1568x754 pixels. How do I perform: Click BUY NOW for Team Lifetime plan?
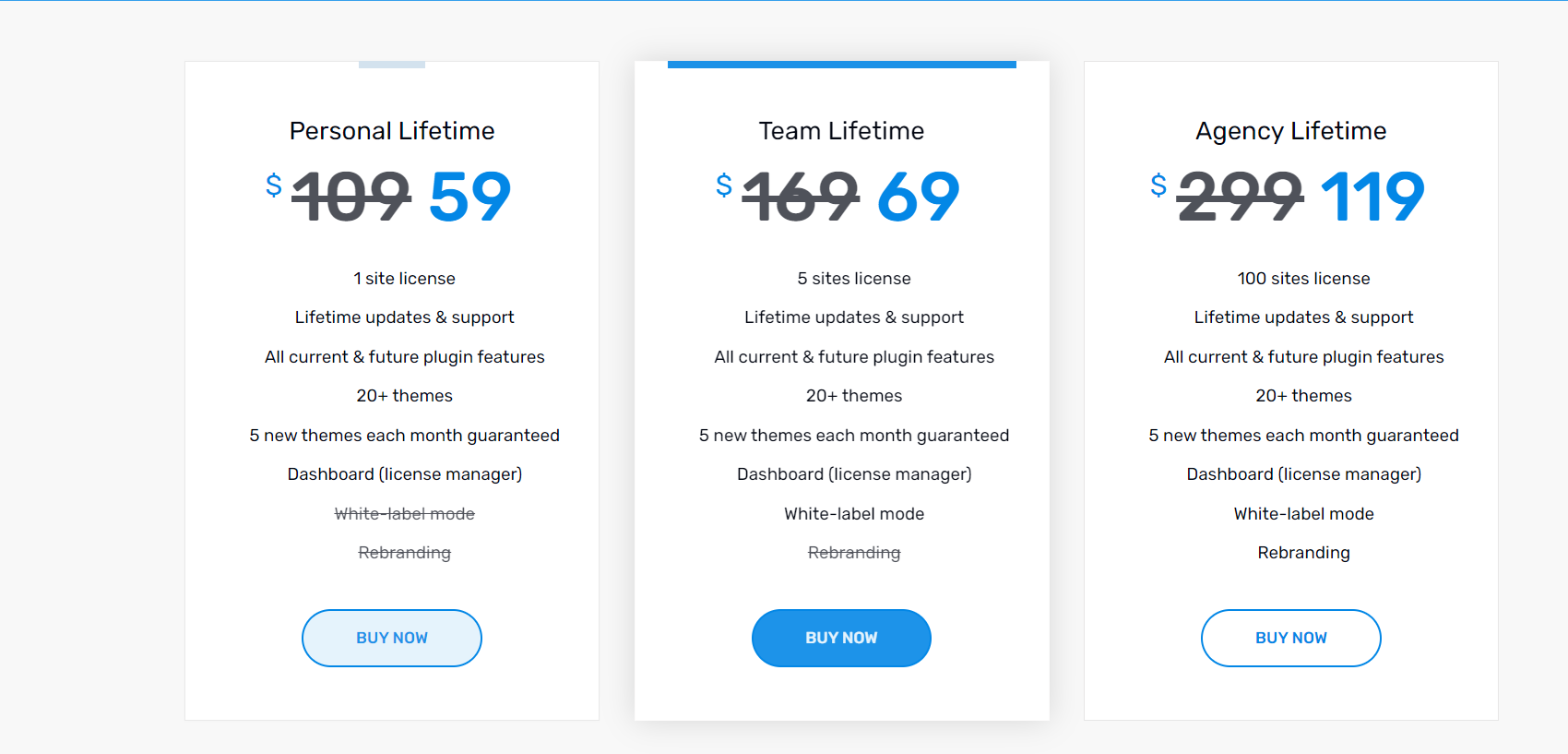(841, 638)
